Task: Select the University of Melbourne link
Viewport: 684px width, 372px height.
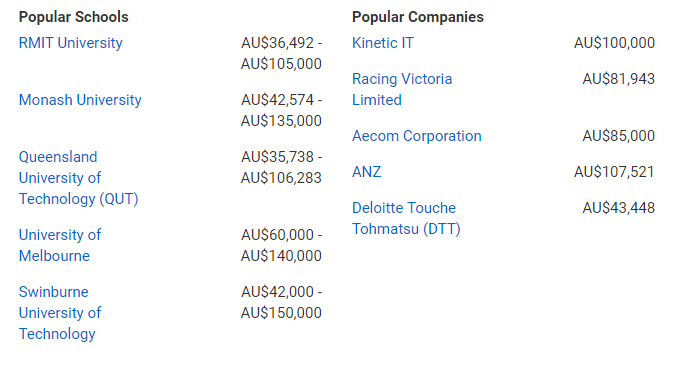Action: coord(60,245)
